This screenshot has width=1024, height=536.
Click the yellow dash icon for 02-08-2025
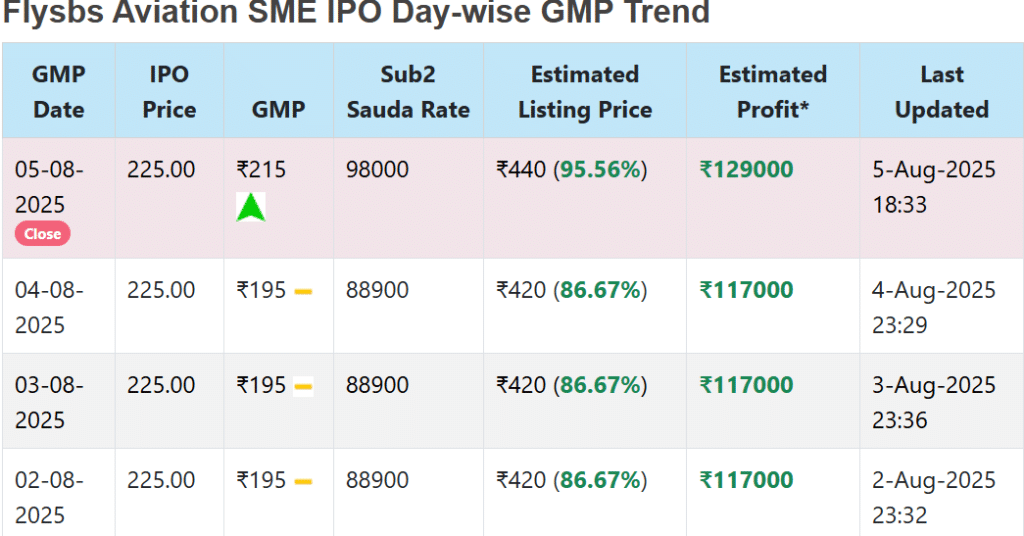[303, 482]
